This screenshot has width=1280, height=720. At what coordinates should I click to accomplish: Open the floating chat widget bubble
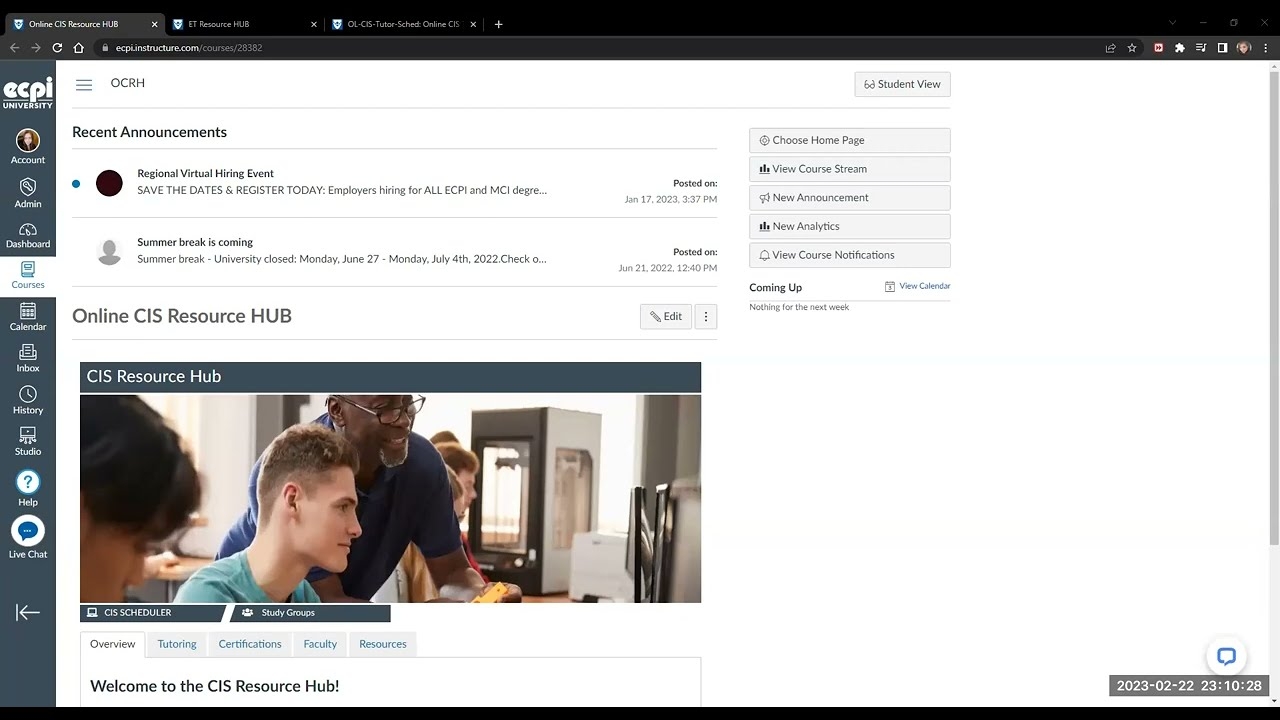[1226, 657]
